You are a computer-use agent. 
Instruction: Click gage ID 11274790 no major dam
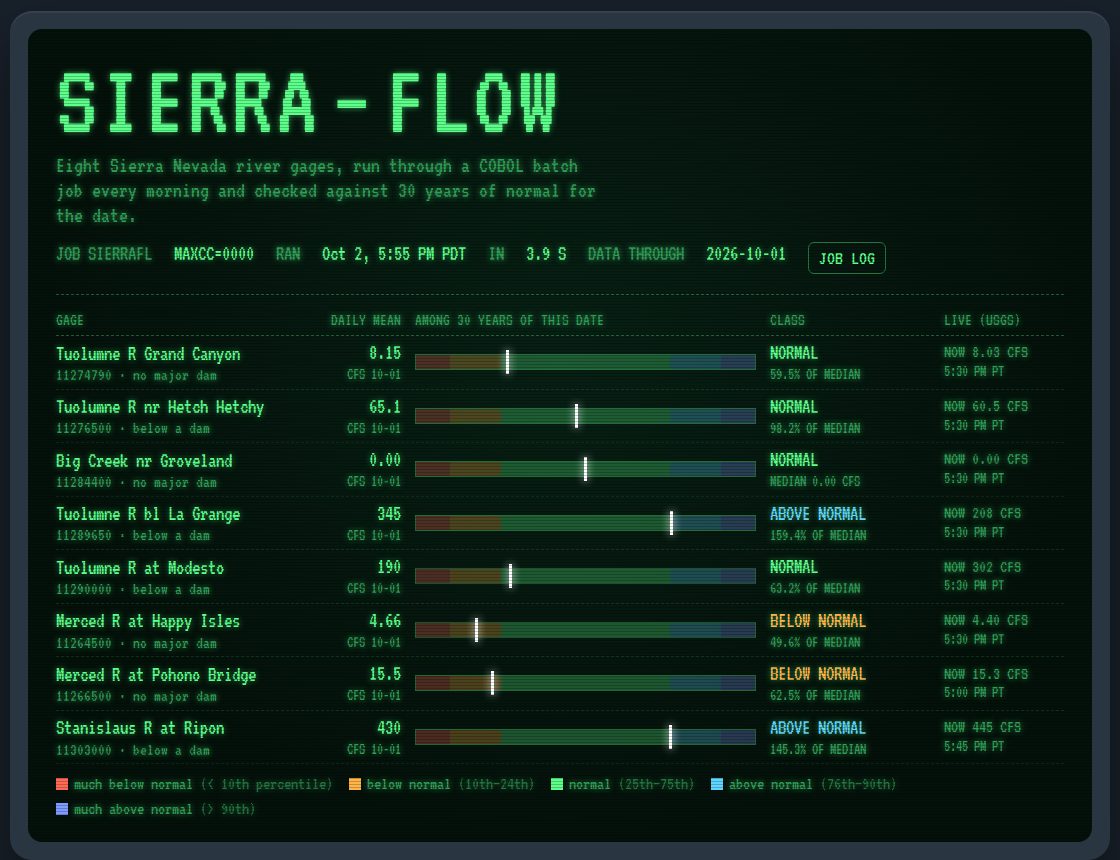(x=136, y=376)
